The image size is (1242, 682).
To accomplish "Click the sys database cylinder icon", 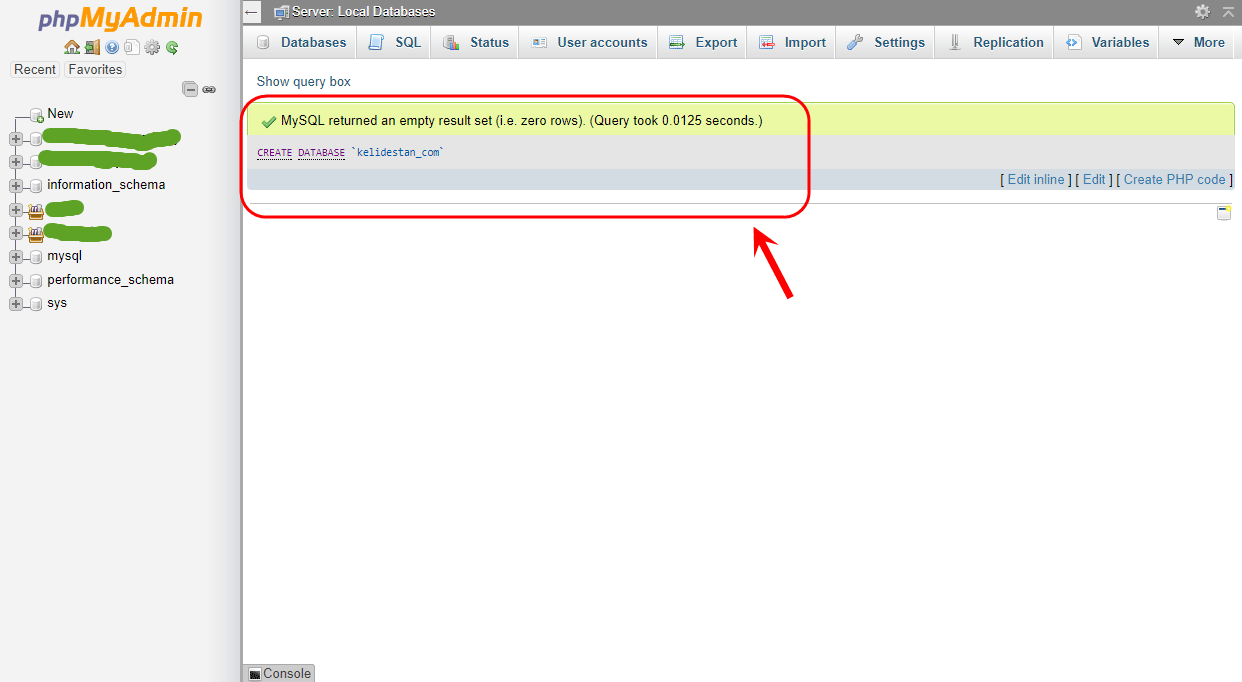I will (37, 304).
